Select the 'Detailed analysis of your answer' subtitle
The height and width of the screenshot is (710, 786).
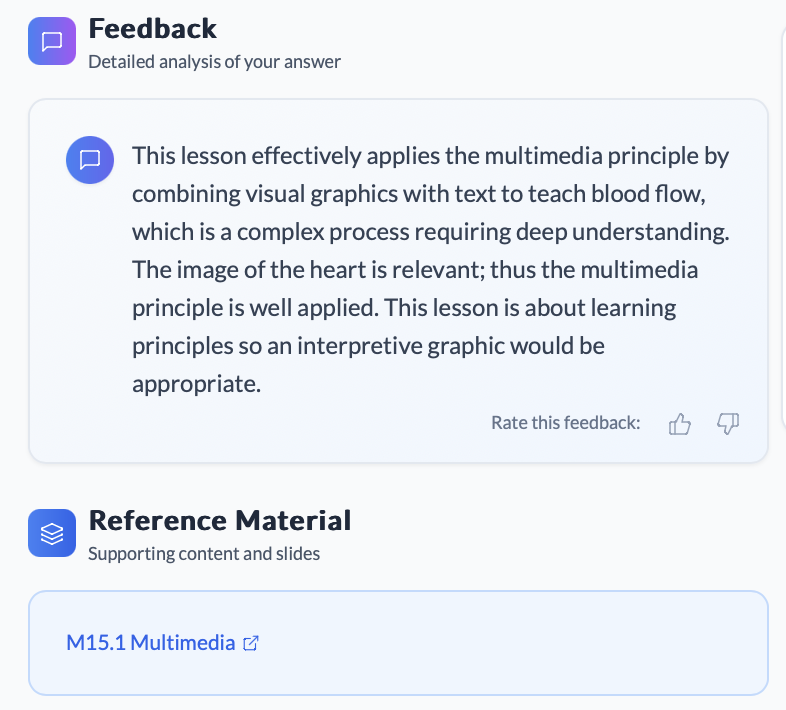pyautogui.click(x=214, y=62)
